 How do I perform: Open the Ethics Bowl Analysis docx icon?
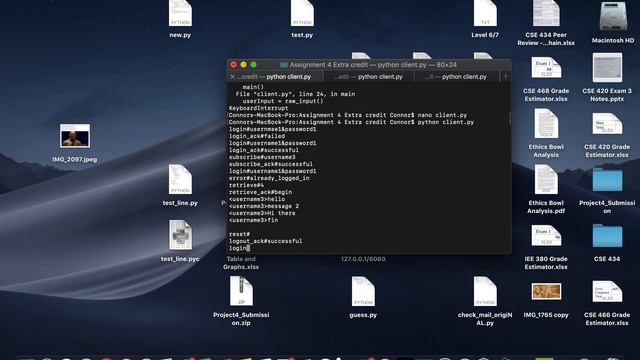coord(546,124)
